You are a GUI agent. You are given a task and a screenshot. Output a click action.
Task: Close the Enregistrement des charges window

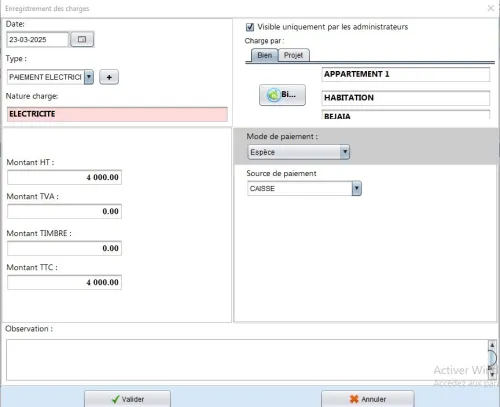(491, 8)
